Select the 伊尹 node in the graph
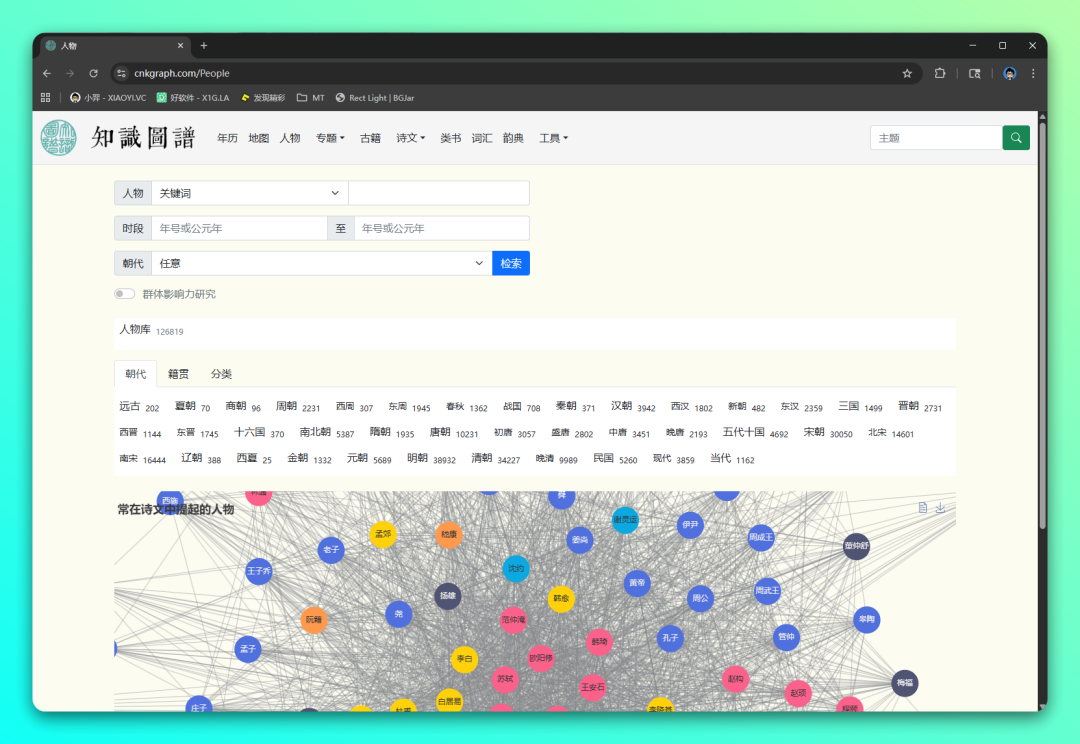The width and height of the screenshot is (1080, 744). pyautogui.click(x=690, y=524)
